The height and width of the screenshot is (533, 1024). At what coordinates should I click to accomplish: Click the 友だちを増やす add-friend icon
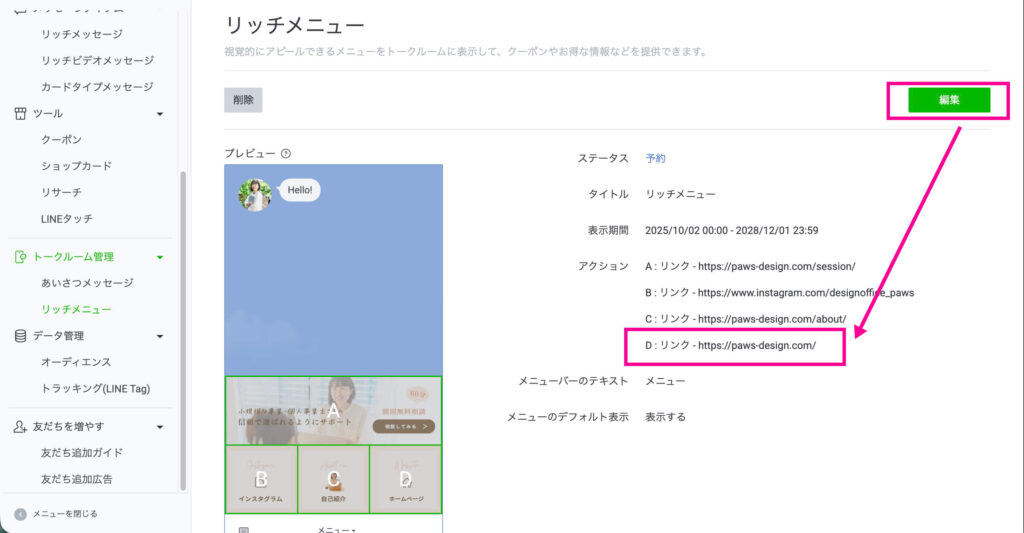tap(20, 427)
